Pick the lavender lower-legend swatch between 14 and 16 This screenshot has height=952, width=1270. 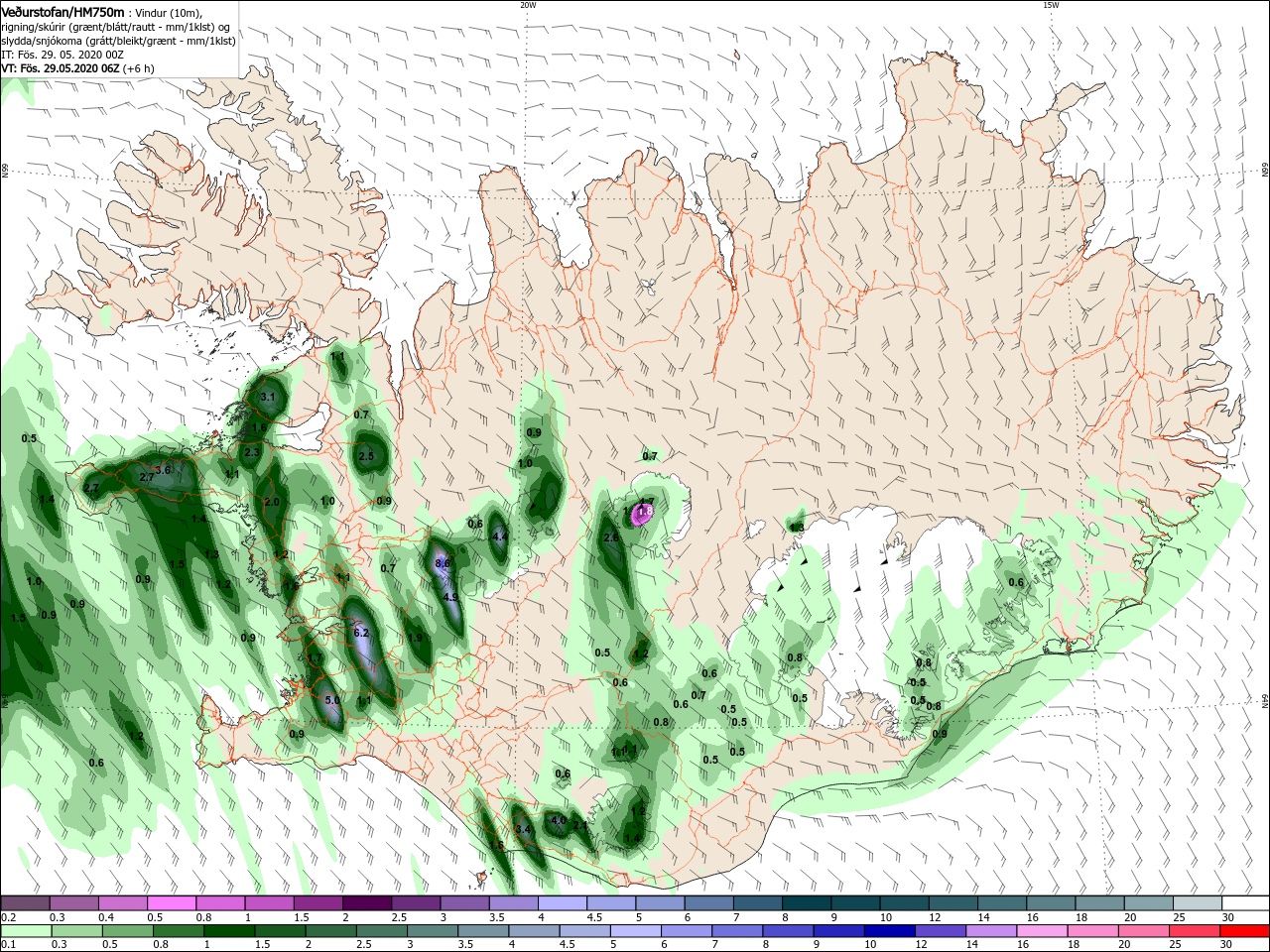click(991, 931)
